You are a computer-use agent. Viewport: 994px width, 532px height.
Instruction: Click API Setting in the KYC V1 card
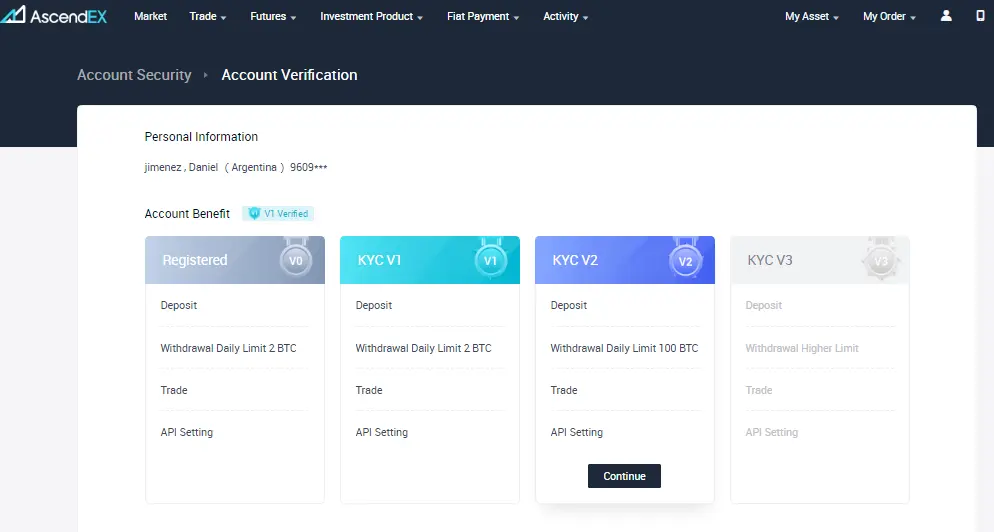click(x=382, y=432)
